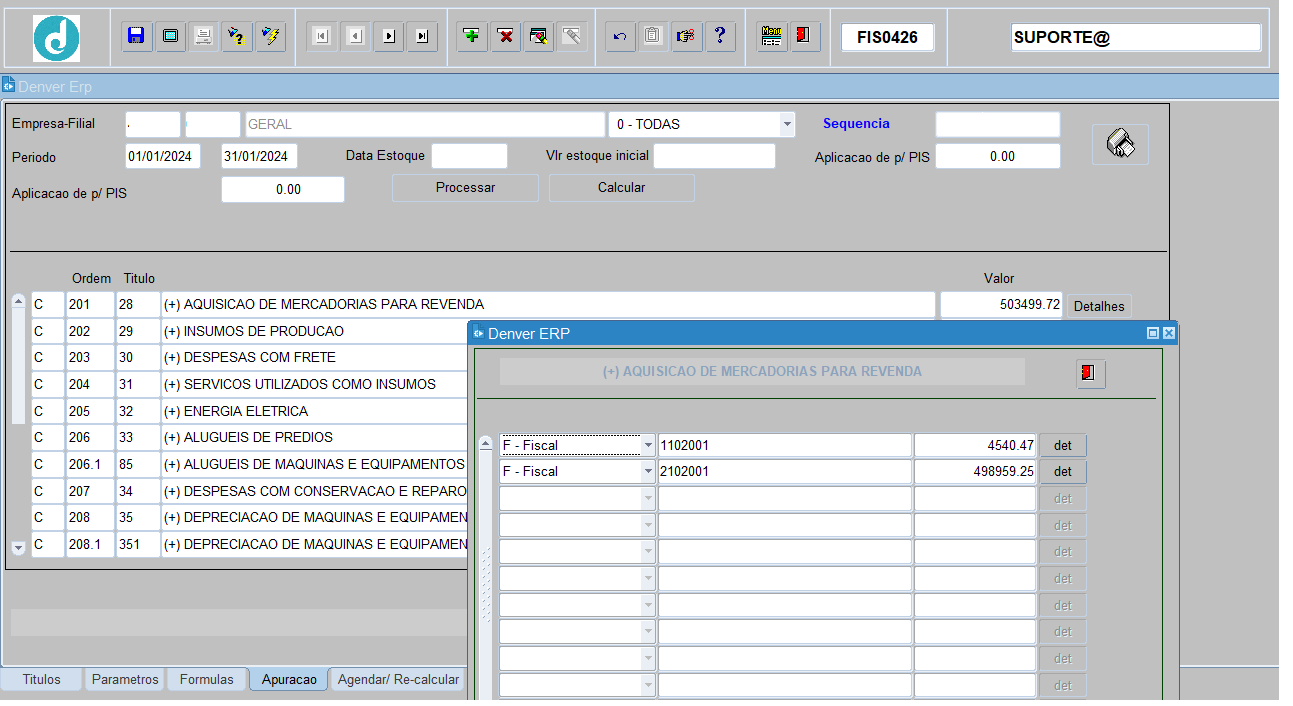Click the clear record toolbar icon
This screenshot has width=1293, height=706.
(539, 37)
